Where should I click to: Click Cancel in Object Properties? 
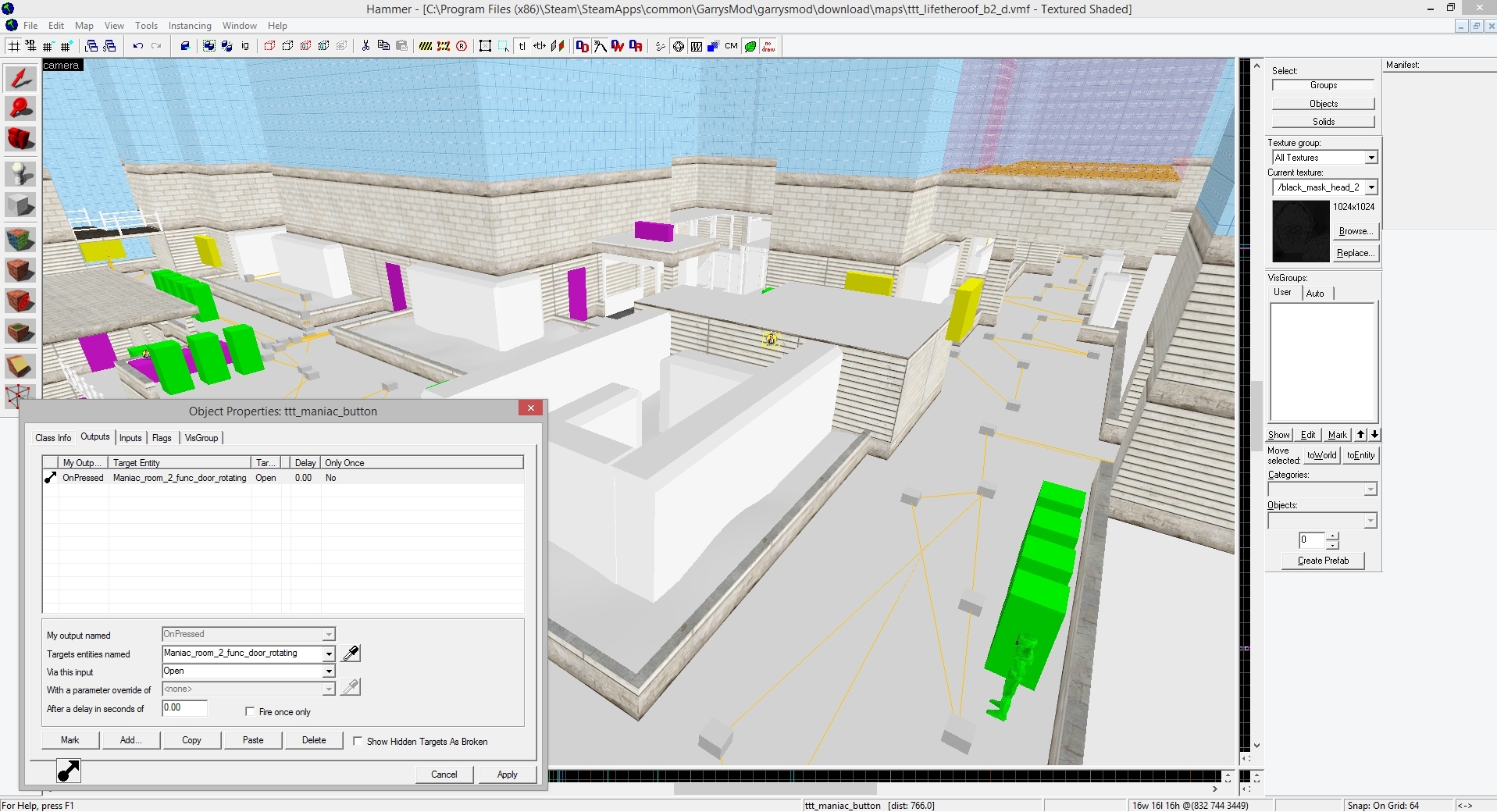[x=444, y=775]
